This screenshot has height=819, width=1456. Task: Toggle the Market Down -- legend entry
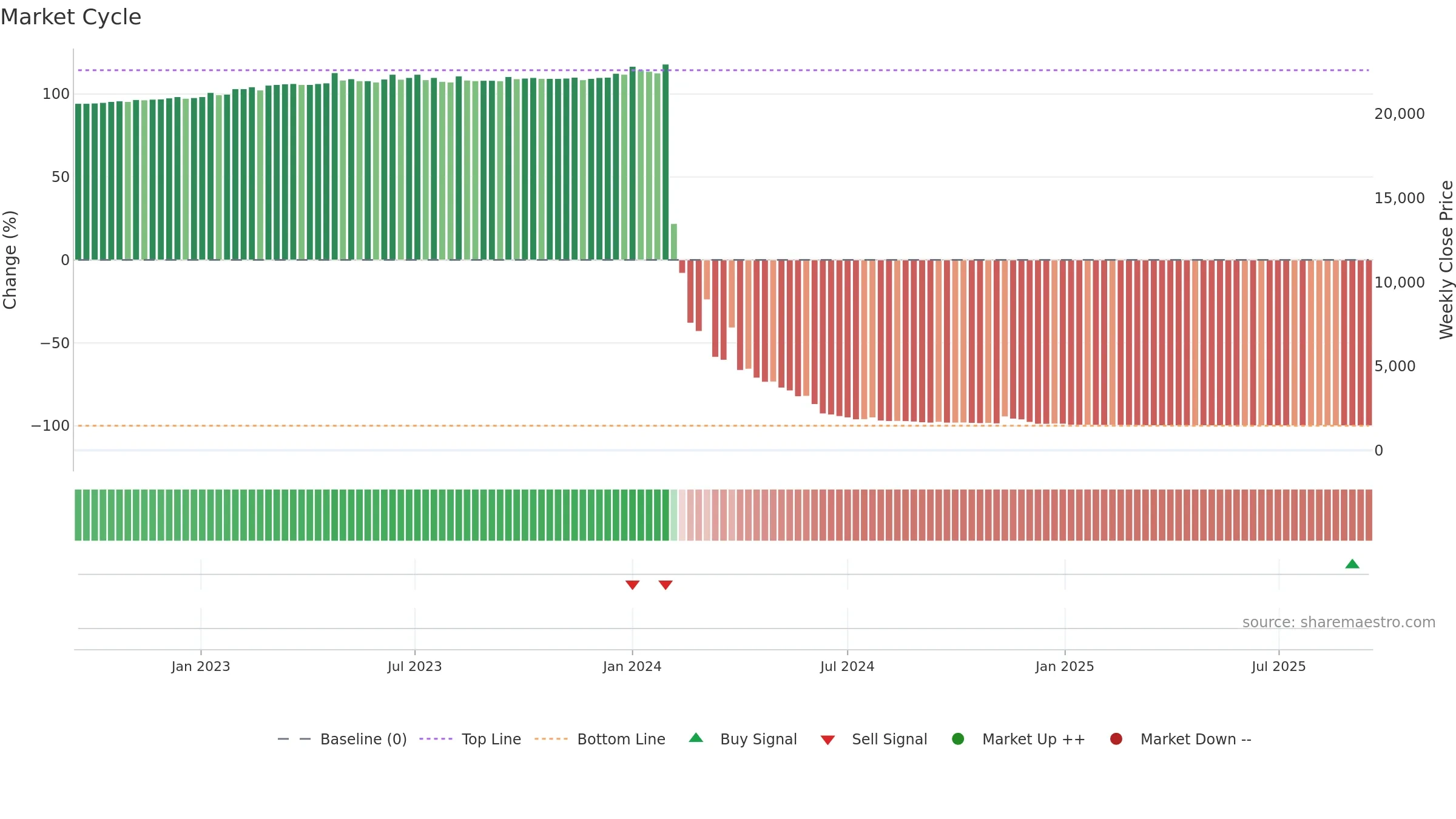(x=1180, y=739)
